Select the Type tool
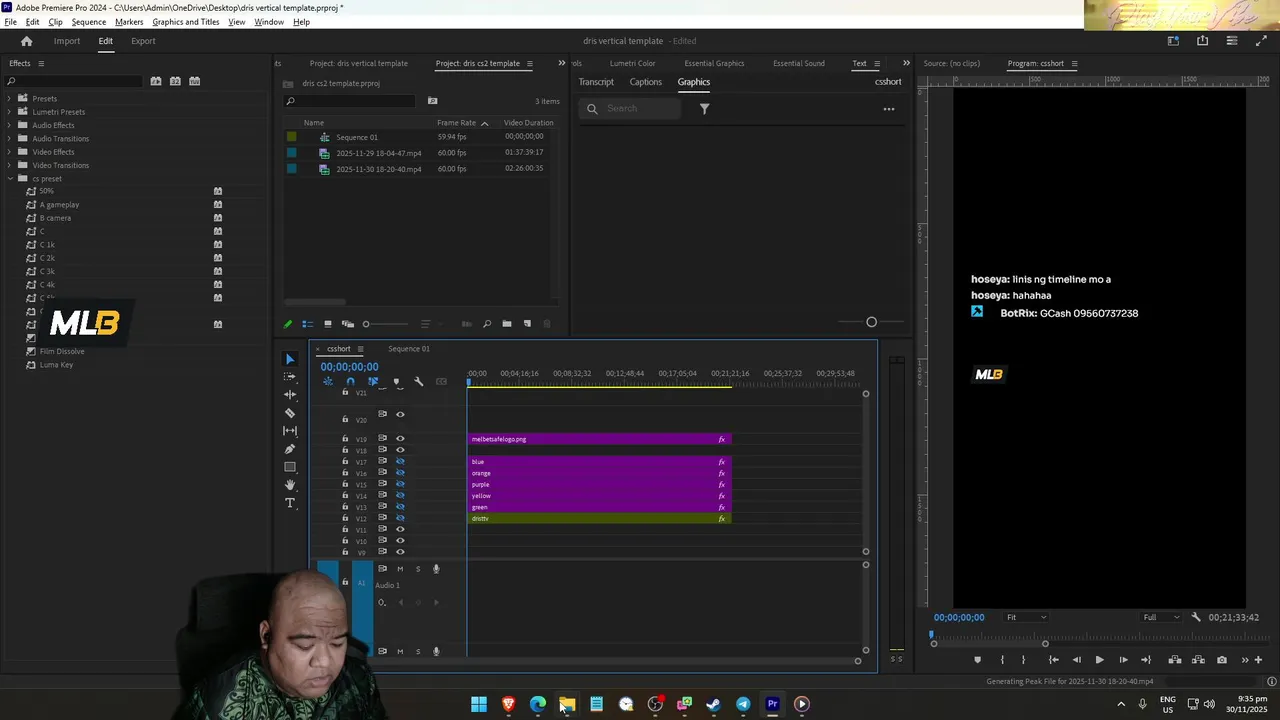 [x=290, y=503]
